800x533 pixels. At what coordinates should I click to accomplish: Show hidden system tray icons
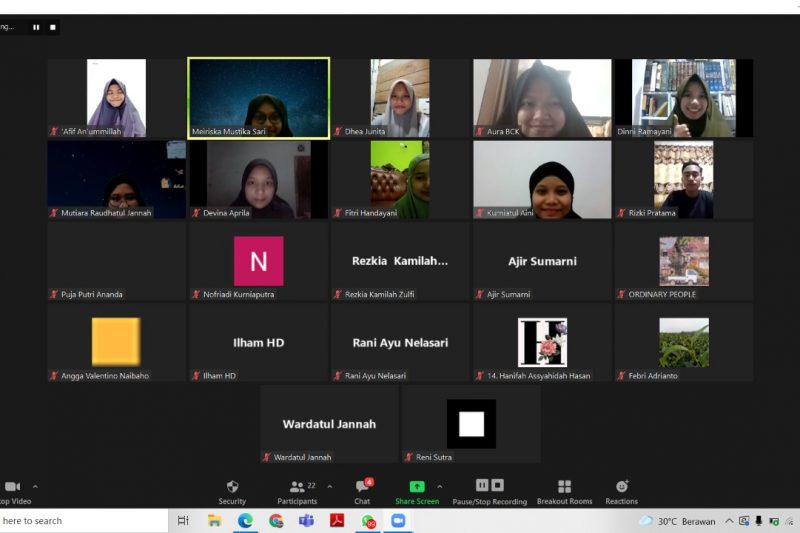[x=729, y=521]
